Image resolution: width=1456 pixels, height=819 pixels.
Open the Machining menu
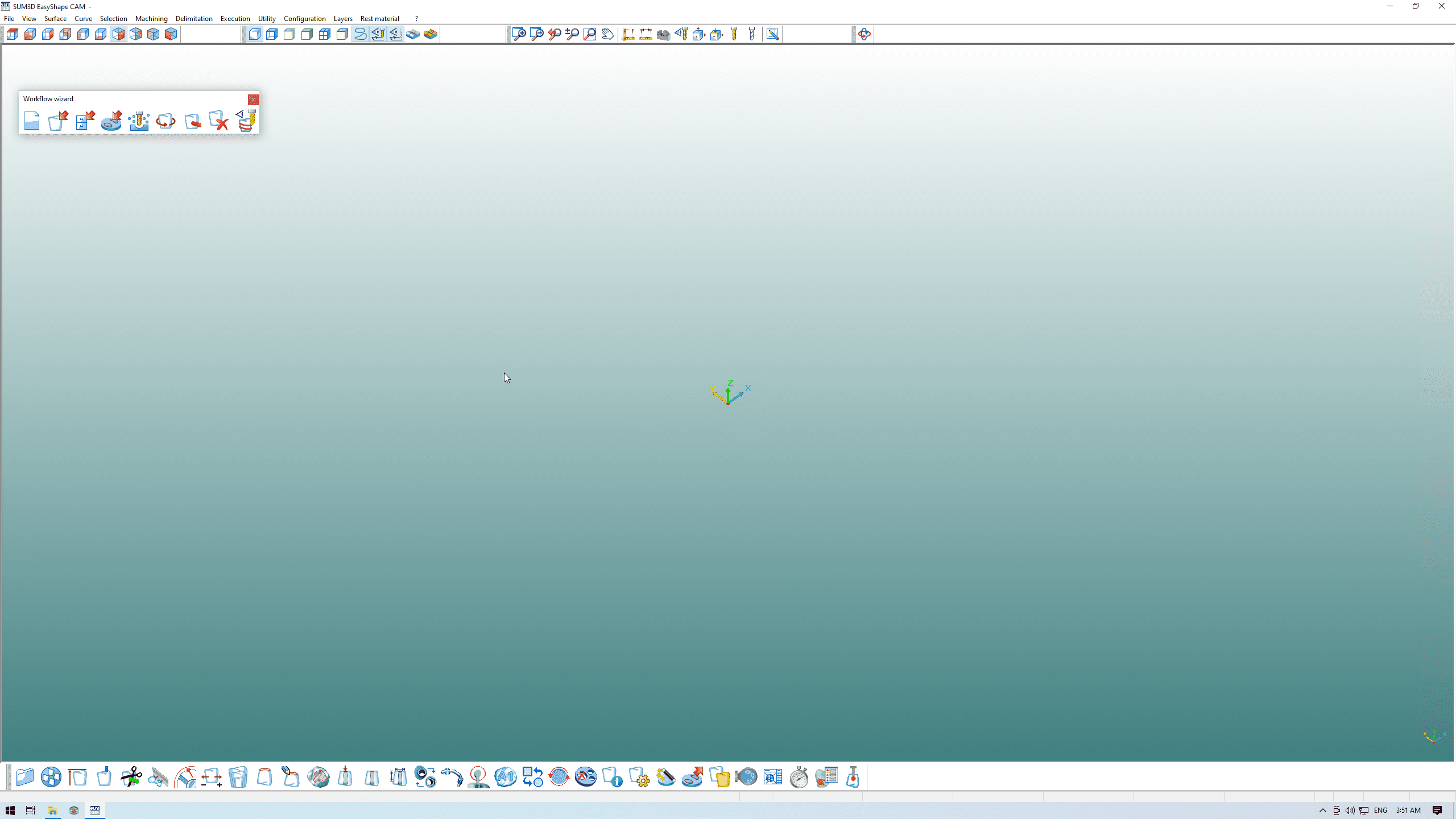pyautogui.click(x=151, y=19)
